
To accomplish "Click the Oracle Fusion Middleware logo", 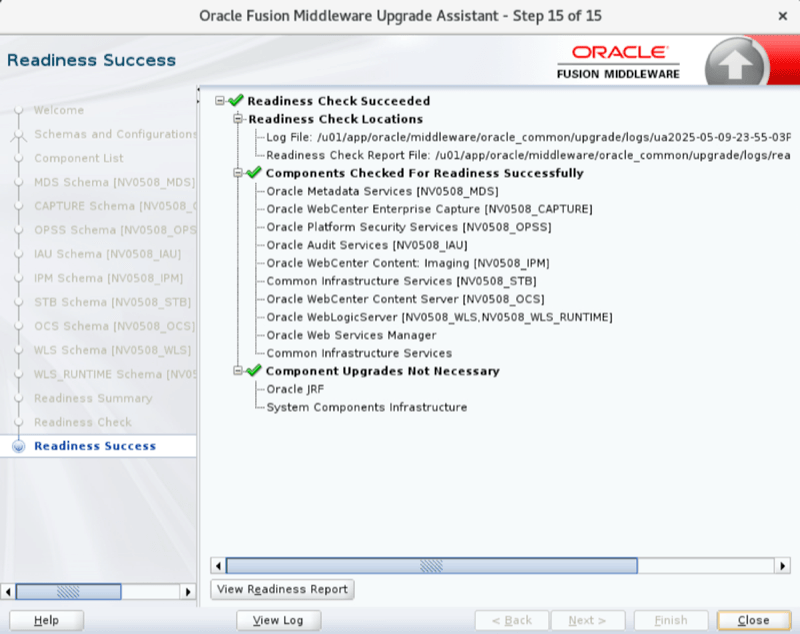I will click(x=618, y=63).
